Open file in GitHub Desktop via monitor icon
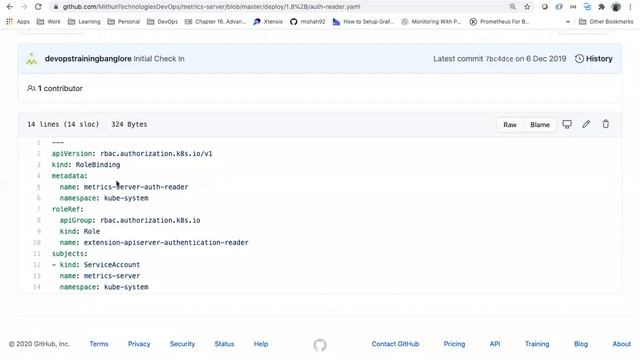 (x=567, y=124)
